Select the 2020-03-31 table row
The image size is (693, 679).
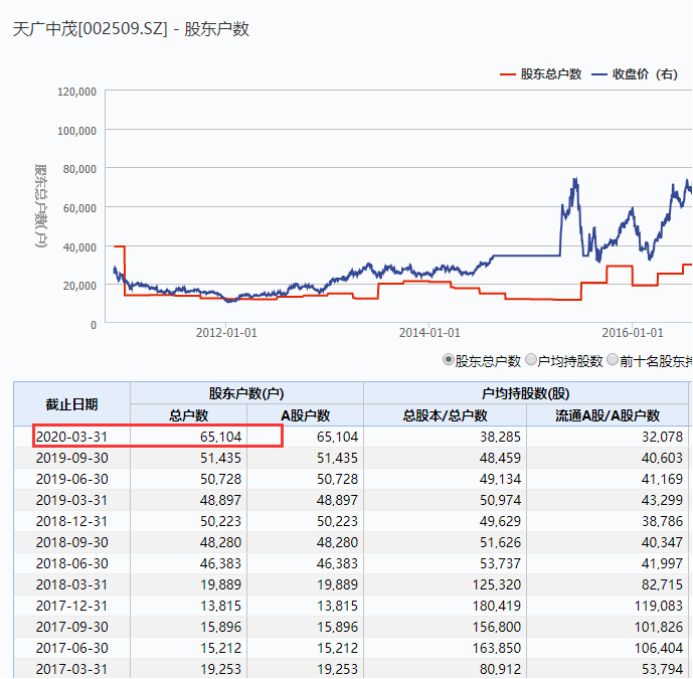351,437
